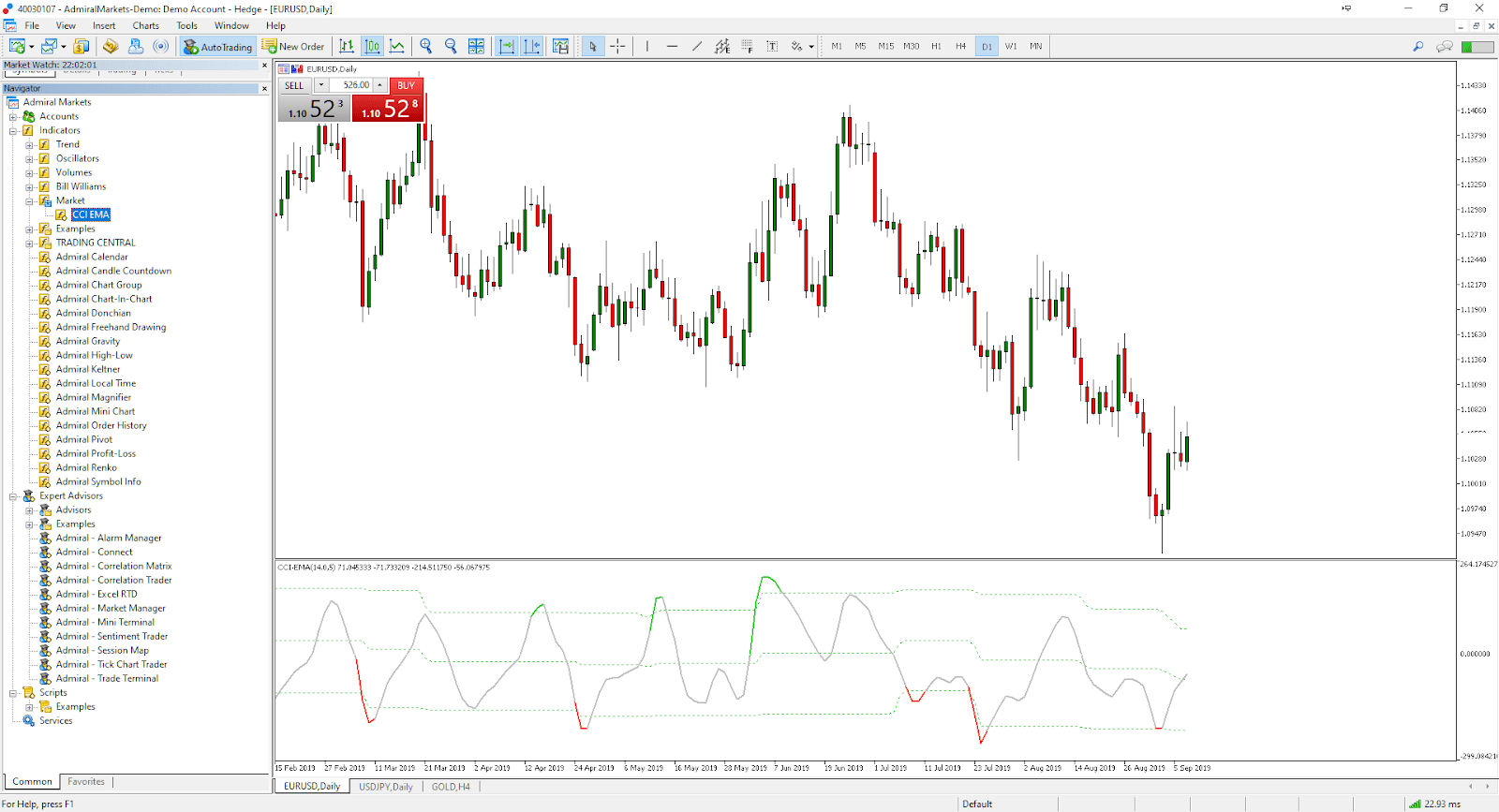Select the Fibonacci retracement tool
1499x812 pixels.
(x=747, y=46)
